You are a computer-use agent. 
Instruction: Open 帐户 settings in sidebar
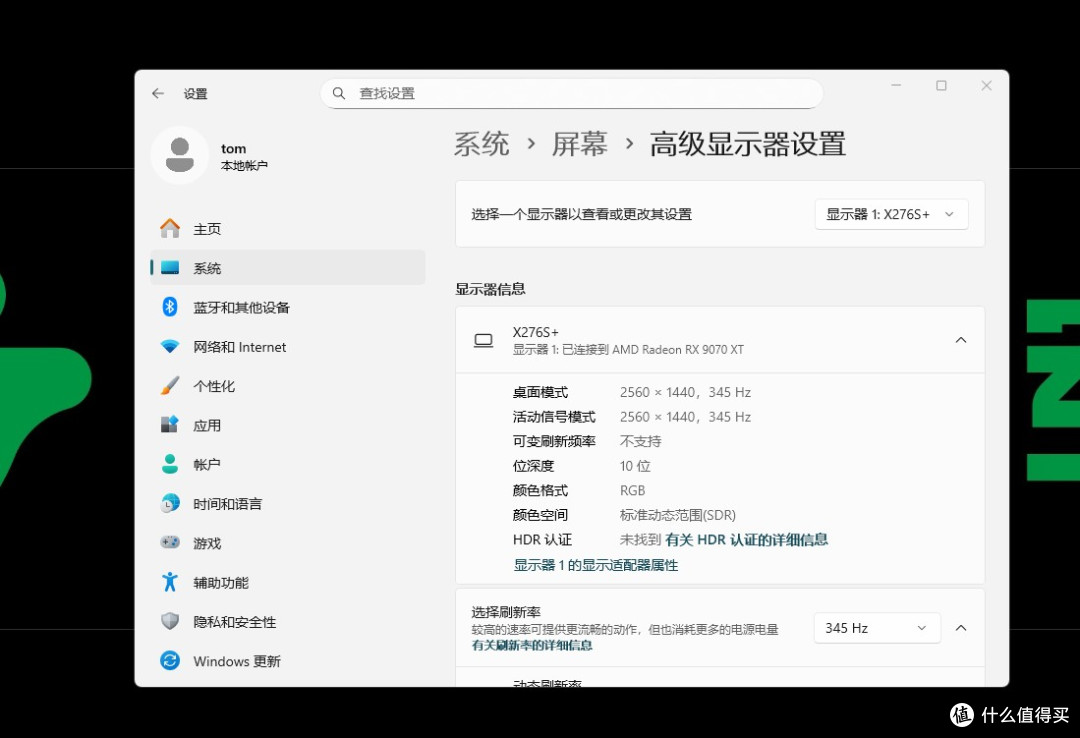click(288, 464)
